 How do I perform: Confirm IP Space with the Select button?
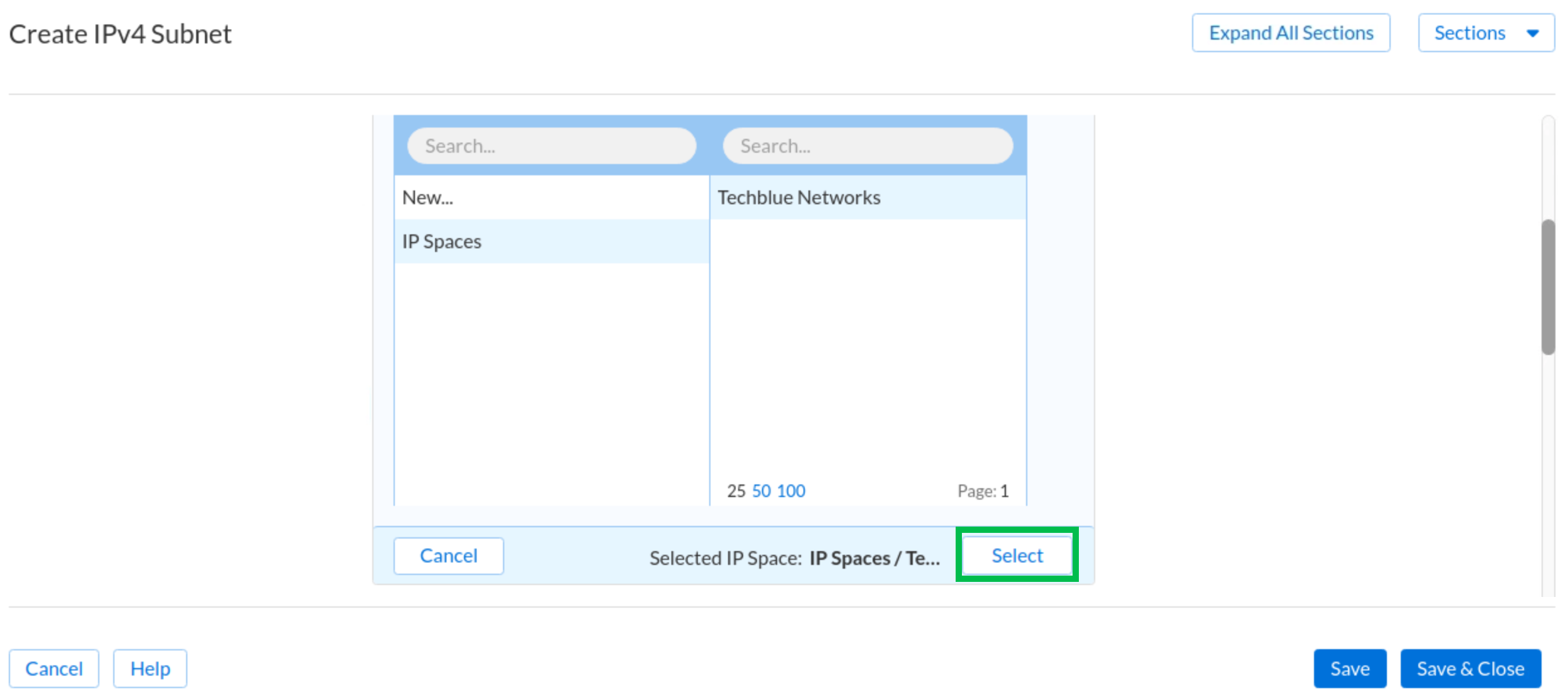1017,556
